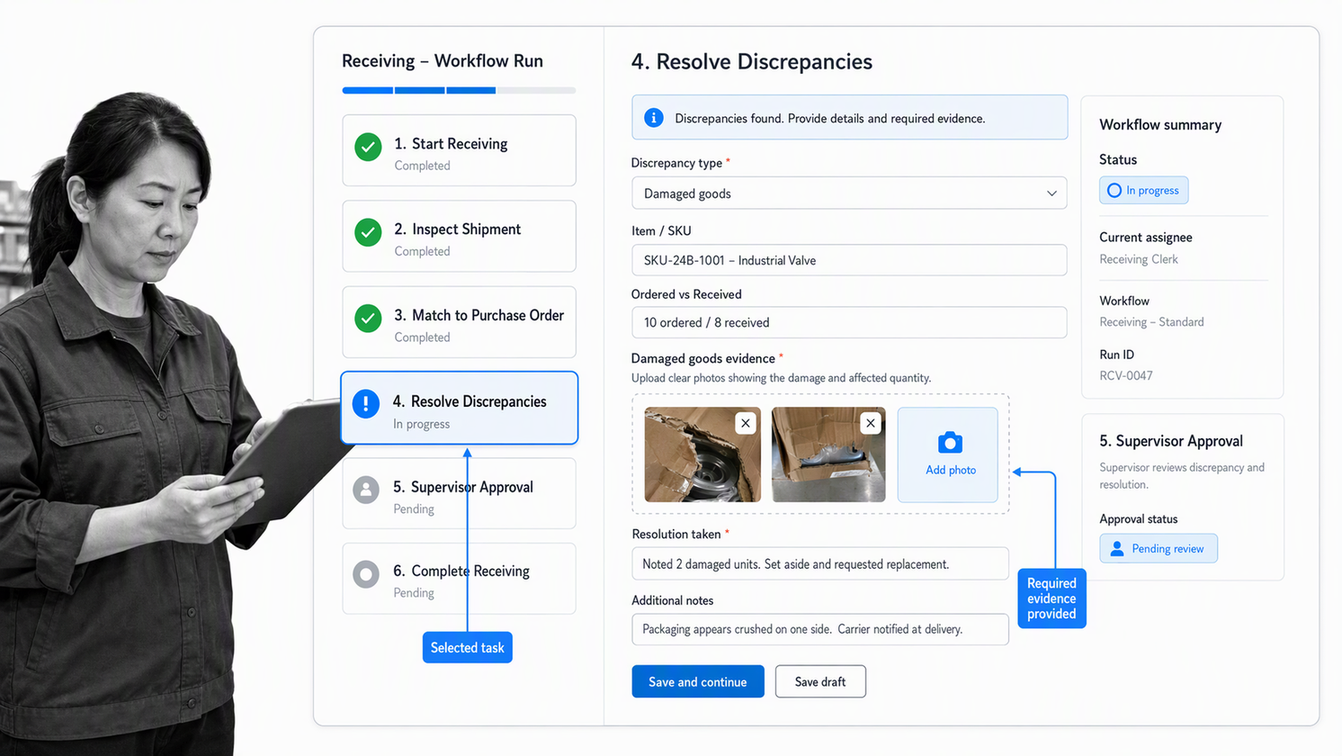Open the first damaged box photo thumbnail

pyautogui.click(x=702, y=454)
